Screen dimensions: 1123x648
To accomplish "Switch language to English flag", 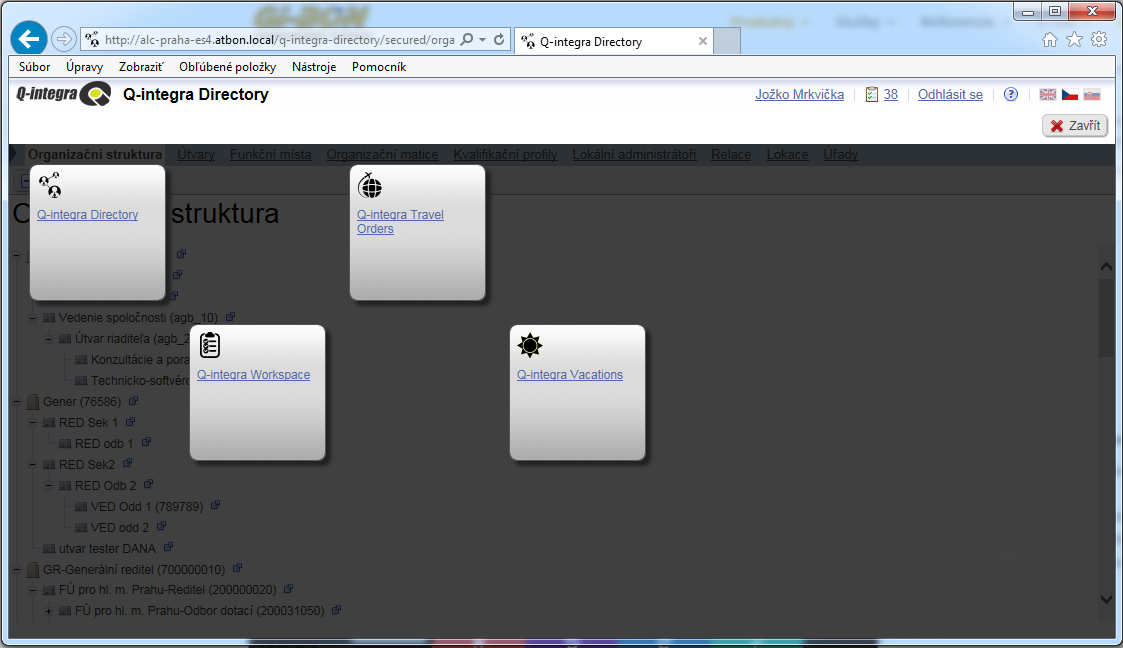I will (x=1048, y=95).
